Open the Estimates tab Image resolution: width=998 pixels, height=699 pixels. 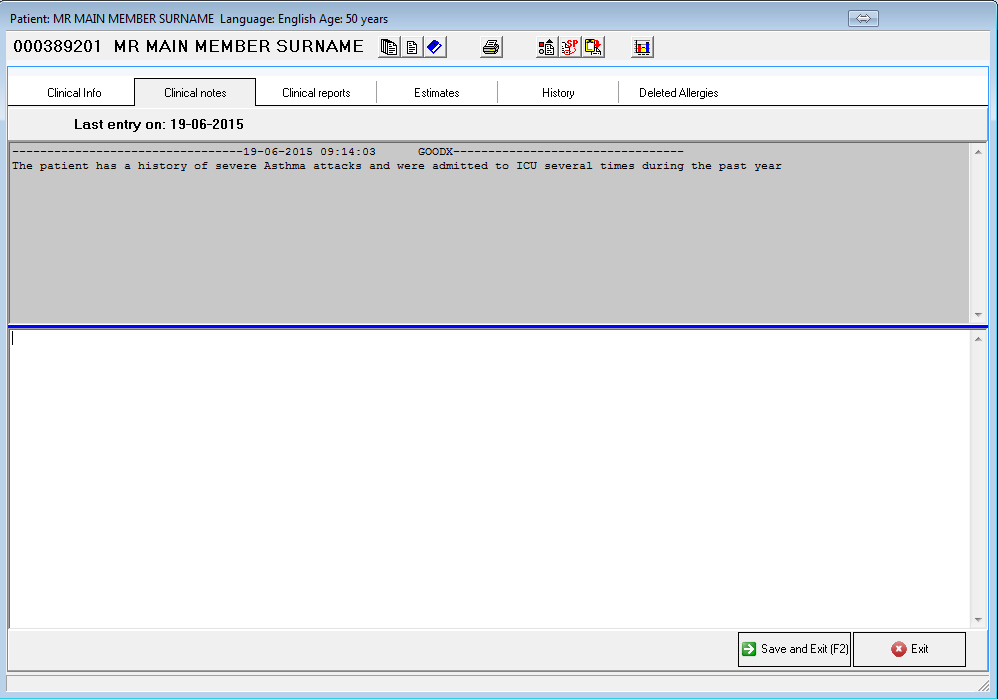tap(437, 93)
